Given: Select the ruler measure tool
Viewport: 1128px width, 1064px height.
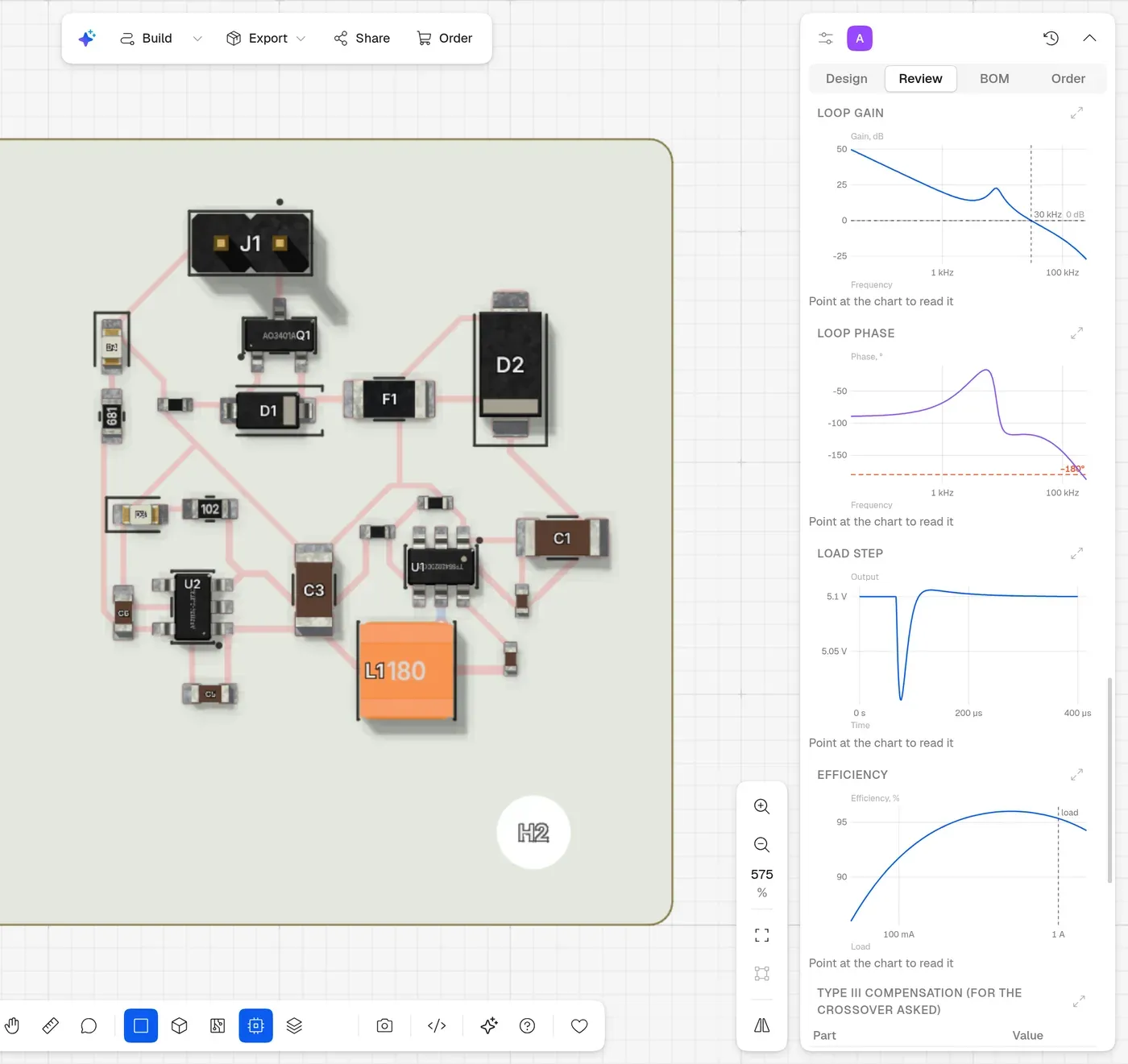Looking at the screenshot, I should pyautogui.click(x=50, y=1025).
